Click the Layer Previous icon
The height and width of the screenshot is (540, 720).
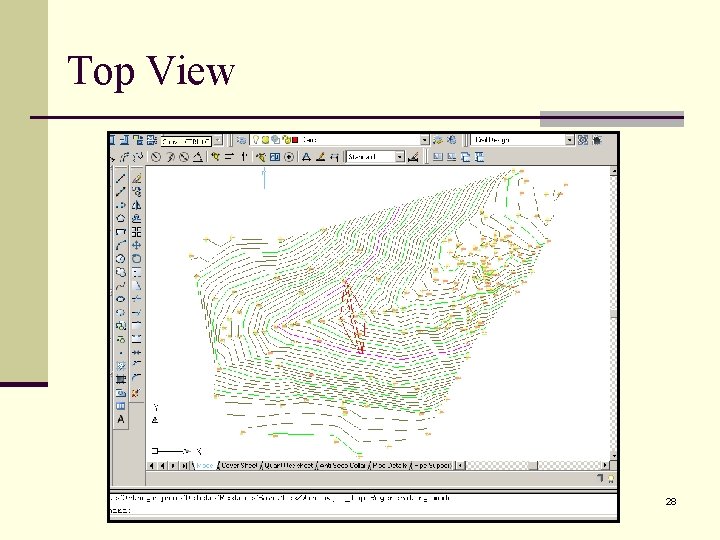click(451, 140)
